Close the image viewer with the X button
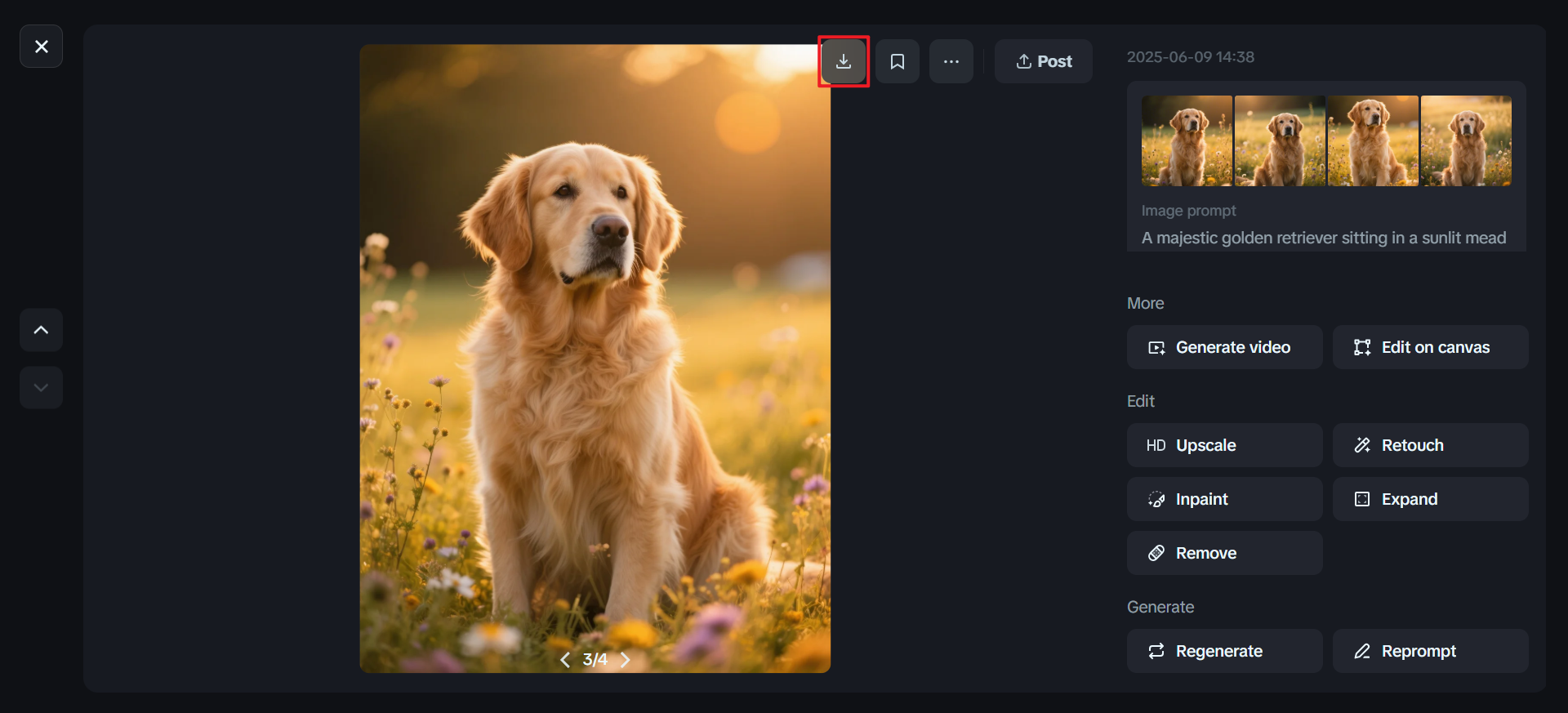The image size is (1568, 713). (41, 47)
